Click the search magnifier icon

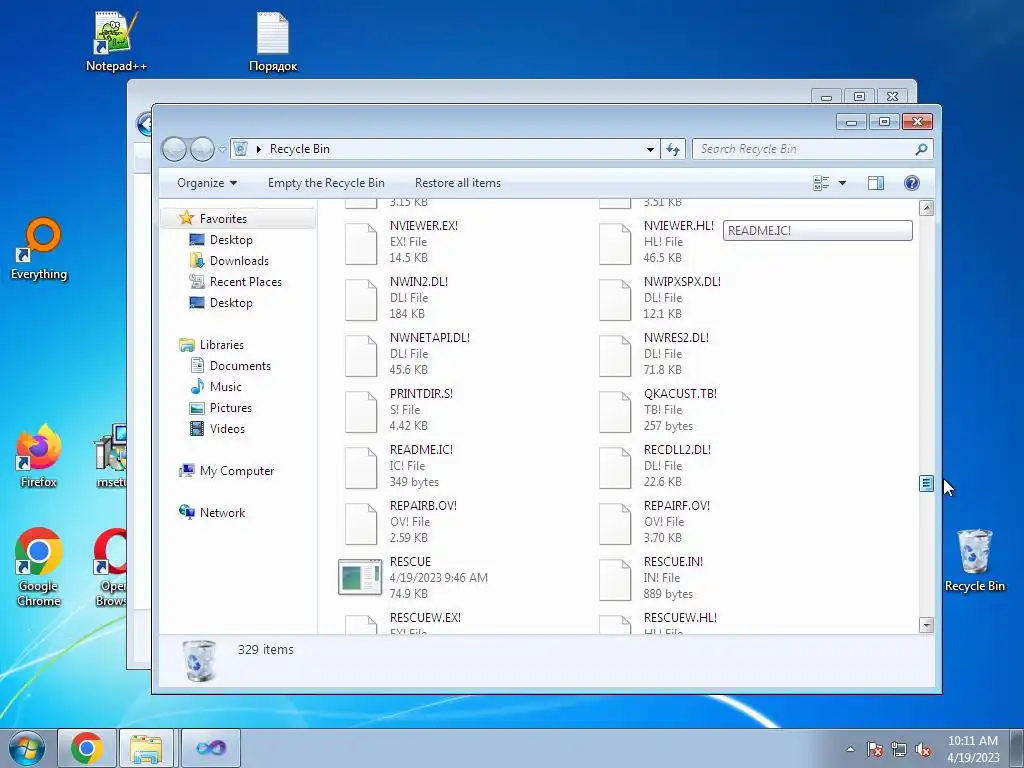(921, 150)
